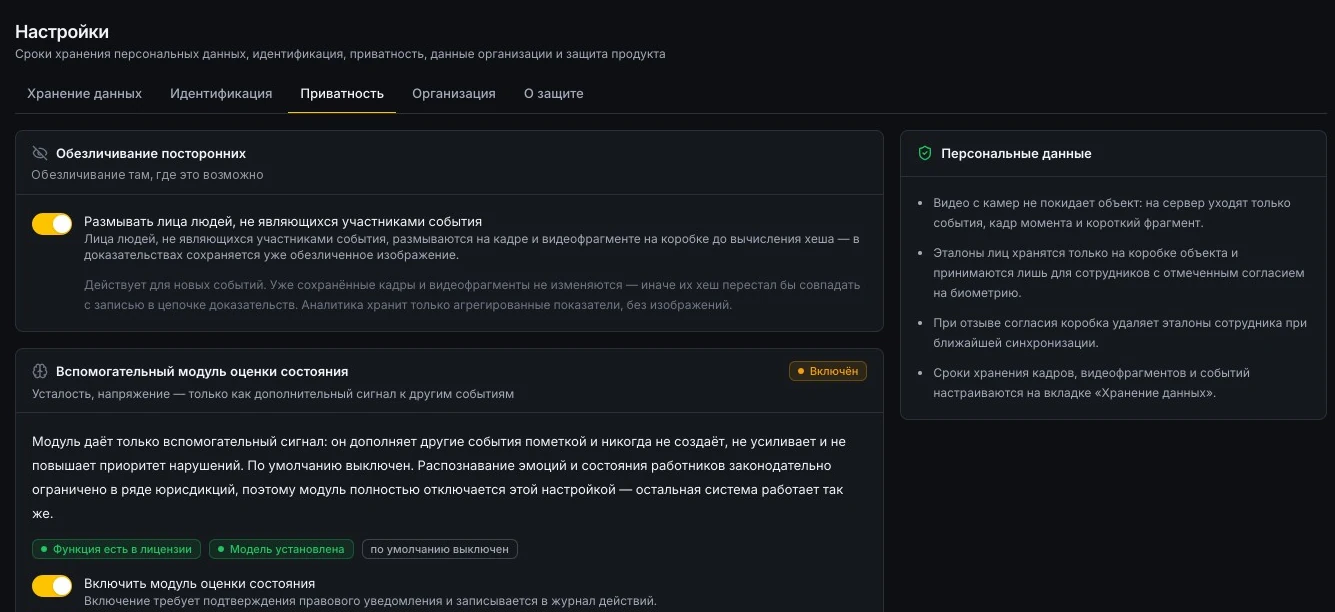
Task: Click the bullet about Эталоны лиц
Action: coord(1119,273)
